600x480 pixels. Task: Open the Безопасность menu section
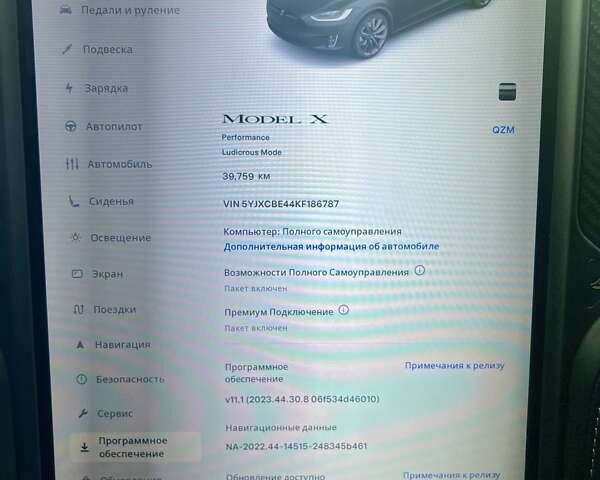click(x=130, y=379)
